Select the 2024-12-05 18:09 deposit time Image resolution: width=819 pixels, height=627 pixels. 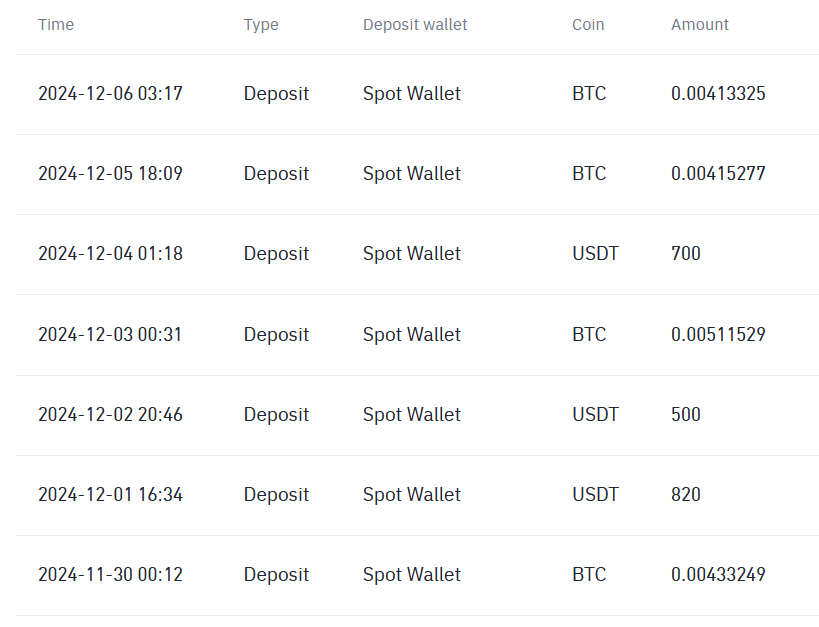tap(110, 174)
